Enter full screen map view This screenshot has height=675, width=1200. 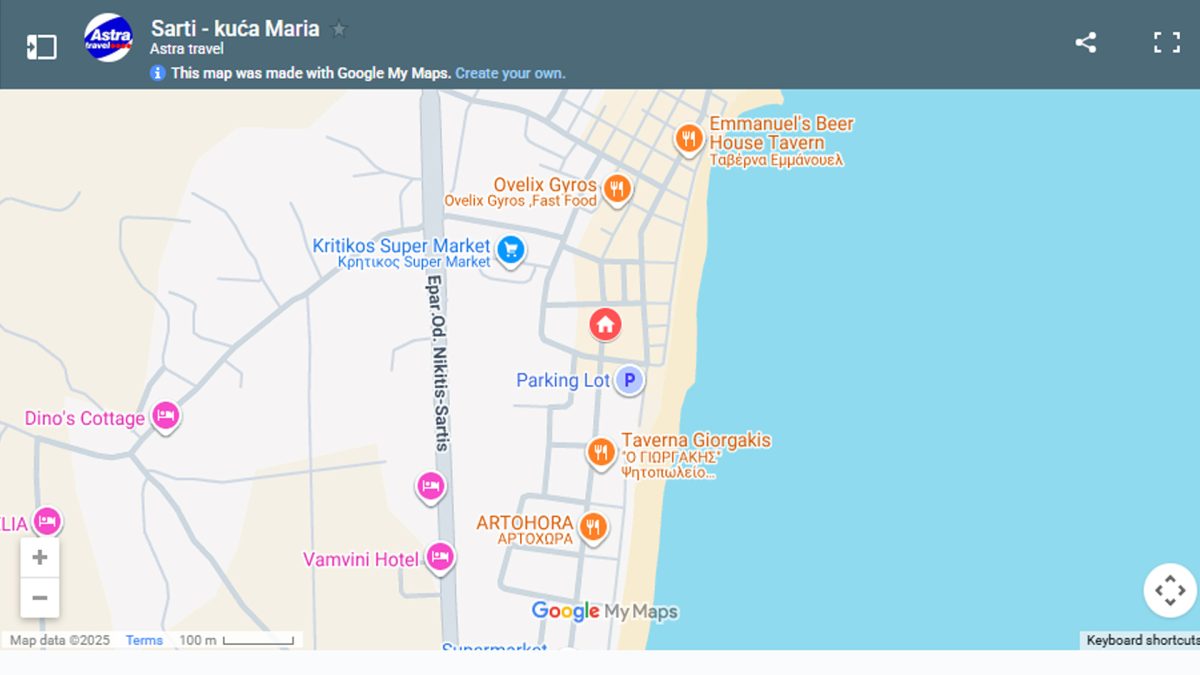coord(1166,42)
